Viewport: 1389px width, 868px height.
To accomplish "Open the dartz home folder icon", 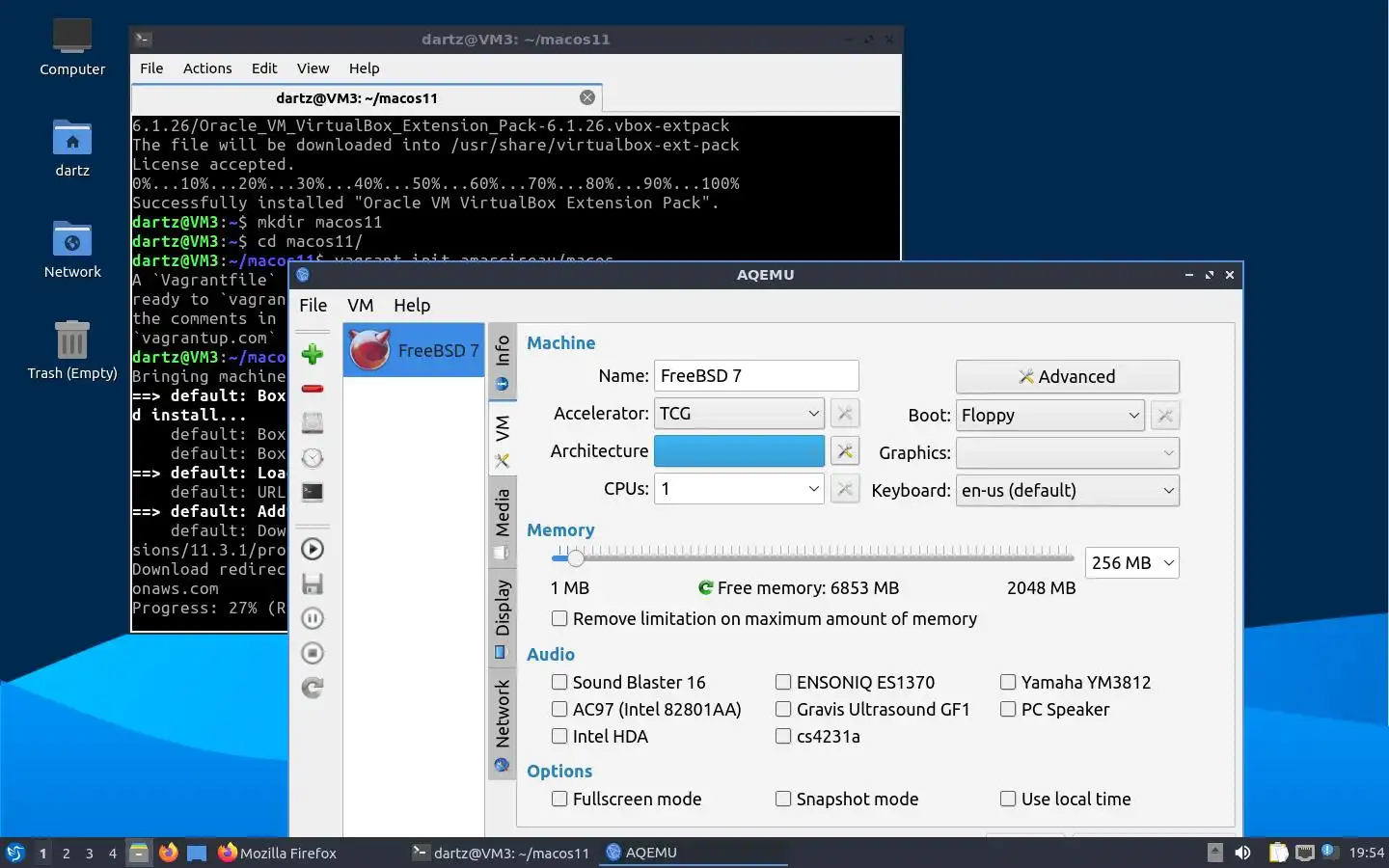I will 72,149.
